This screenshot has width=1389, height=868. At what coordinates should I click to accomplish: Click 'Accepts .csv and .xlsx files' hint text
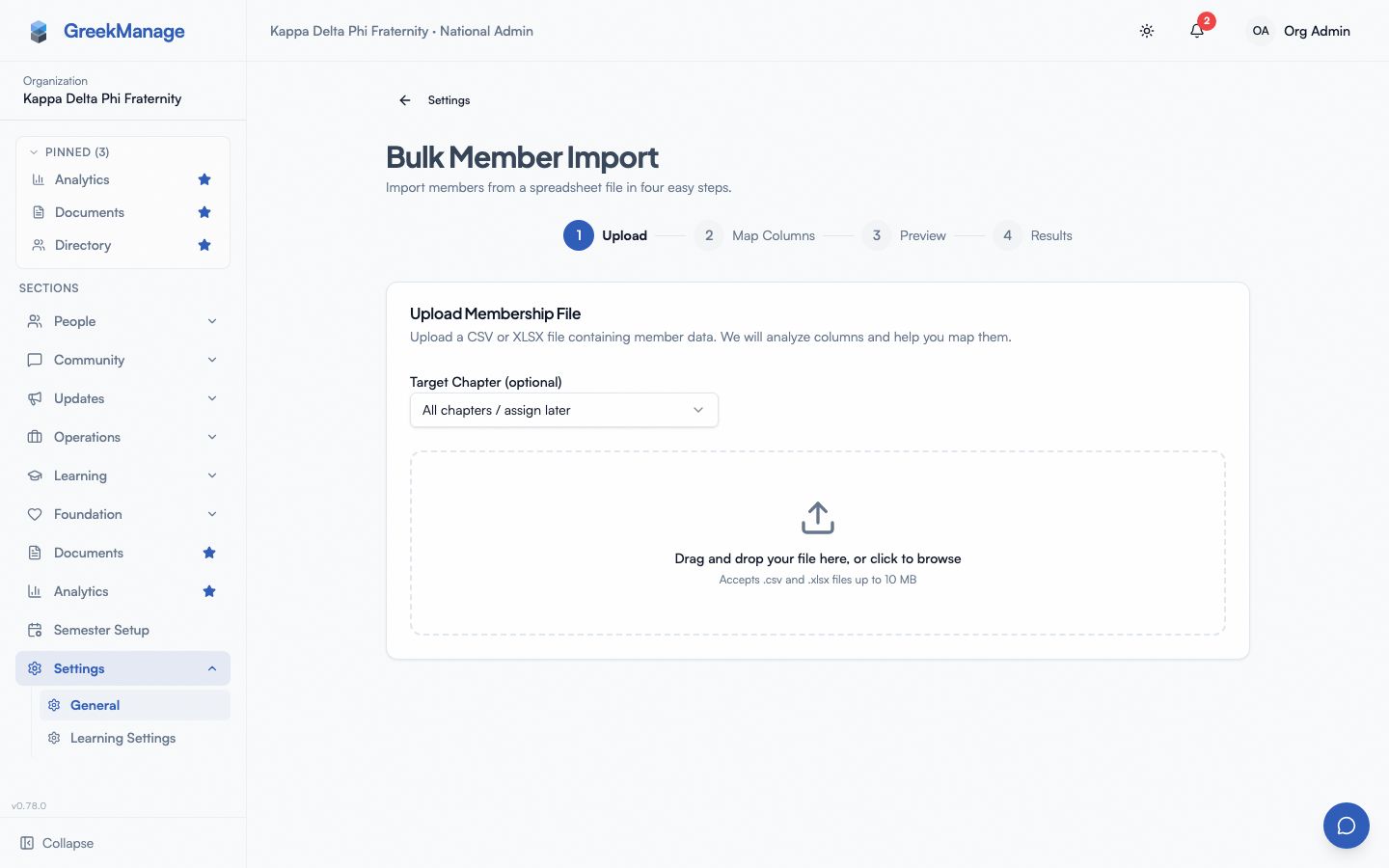pyautogui.click(x=818, y=580)
